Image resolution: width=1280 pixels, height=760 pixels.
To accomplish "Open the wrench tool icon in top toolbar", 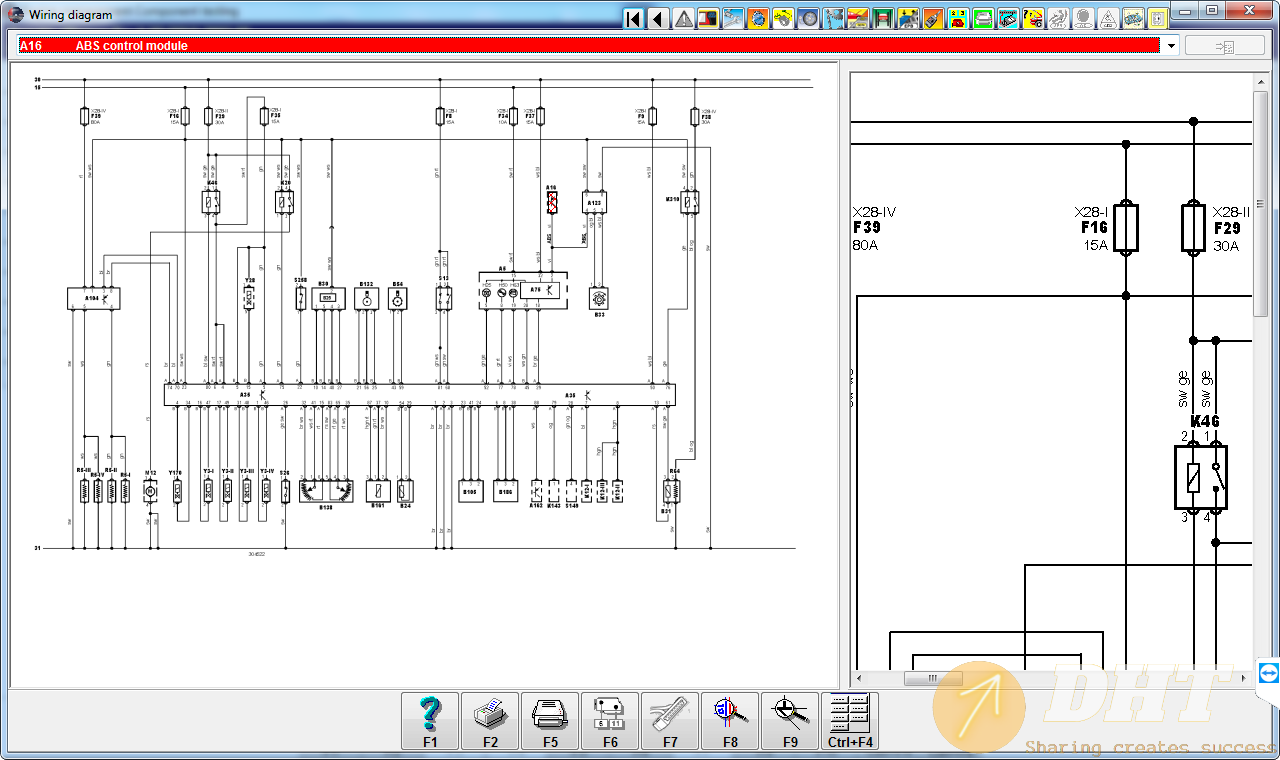I will tap(734, 18).
